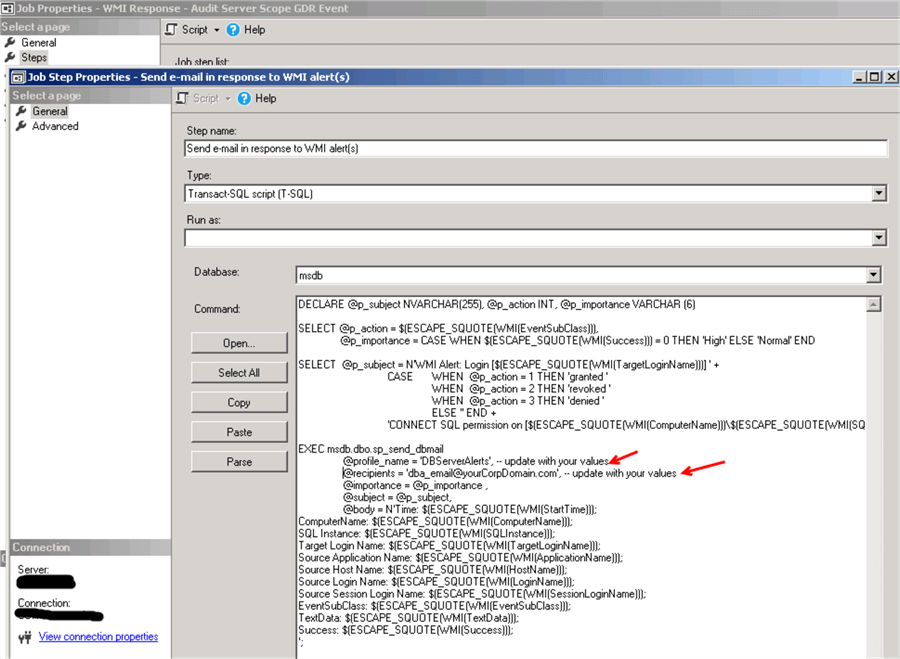900x659 pixels.
Task: Click the Parse button to validate the script
Action: tap(239, 461)
